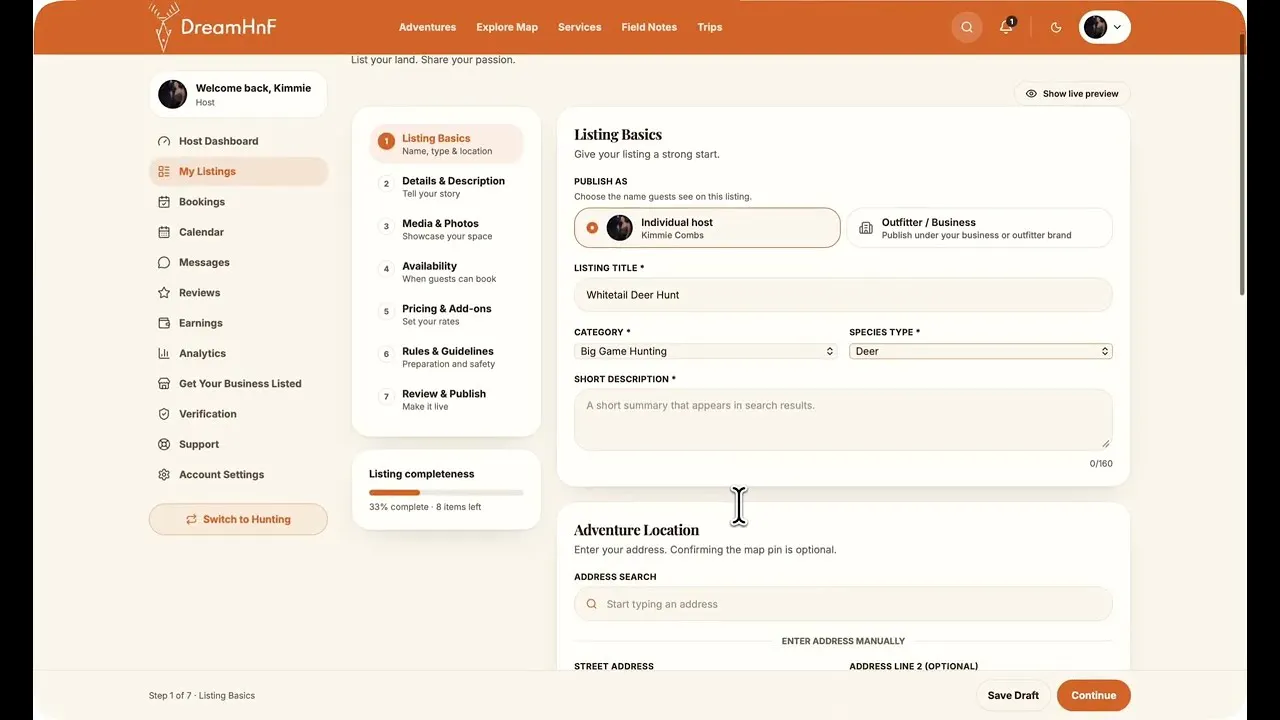Click the Messages chat bubble icon
This screenshot has width=1280, height=720.
(164, 263)
